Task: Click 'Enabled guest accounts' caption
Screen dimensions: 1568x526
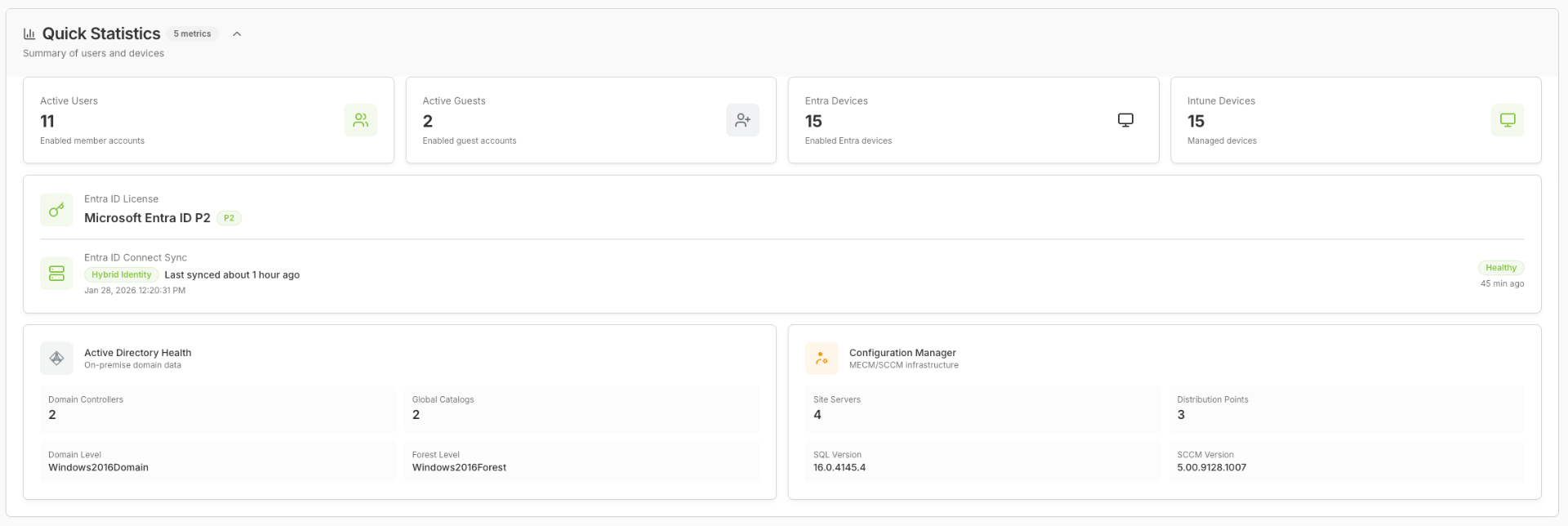Action: [470, 140]
